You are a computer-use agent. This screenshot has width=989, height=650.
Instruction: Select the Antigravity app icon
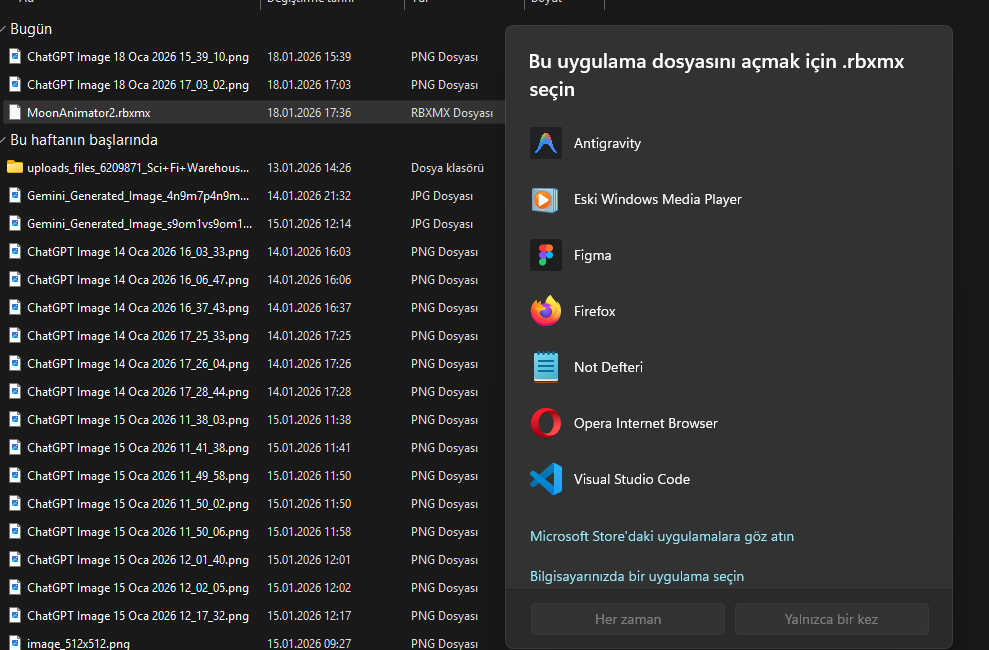546,143
